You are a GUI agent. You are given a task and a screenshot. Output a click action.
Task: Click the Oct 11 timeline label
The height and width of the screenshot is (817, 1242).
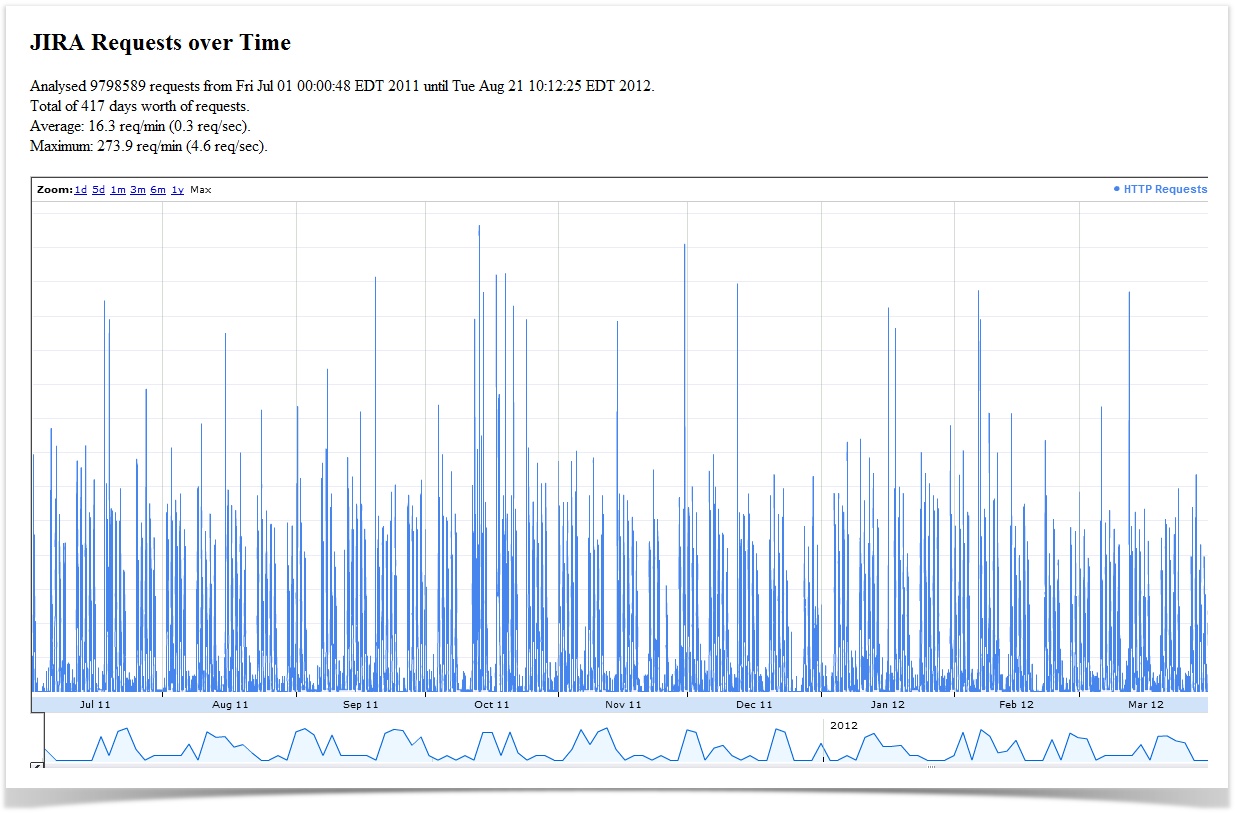click(491, 705)
